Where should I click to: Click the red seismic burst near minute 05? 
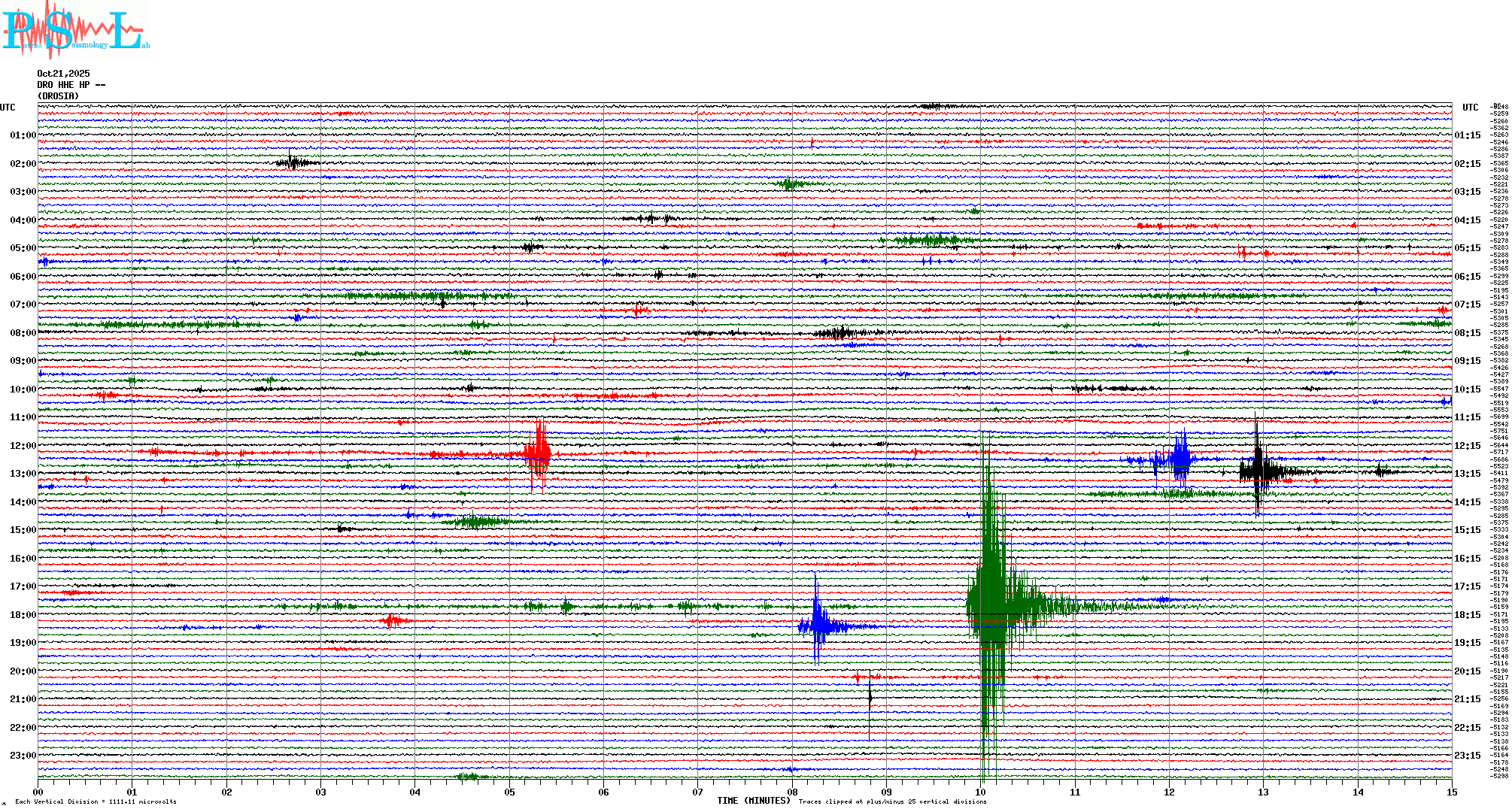click(539, 453)
